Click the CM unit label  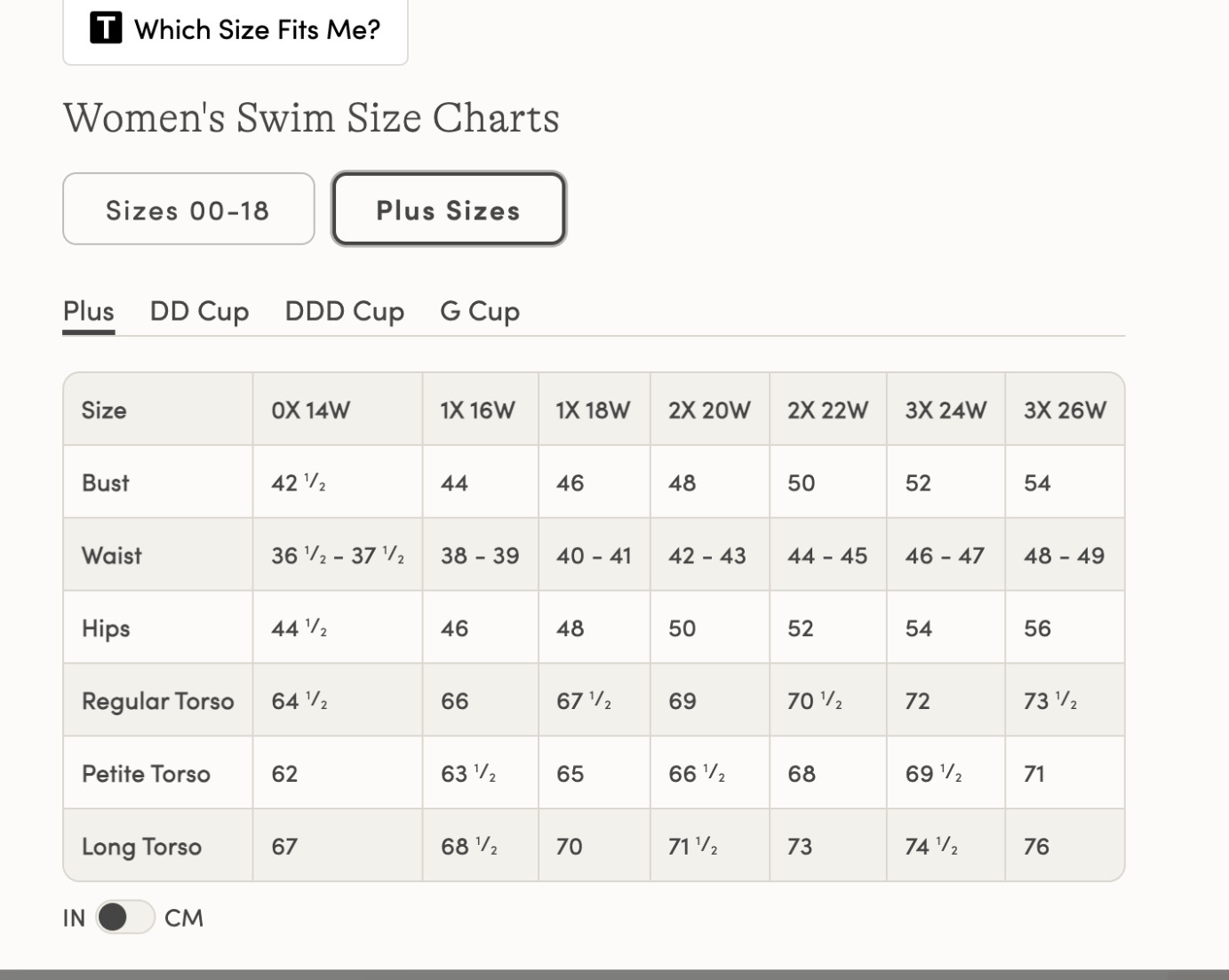(184, 918)
